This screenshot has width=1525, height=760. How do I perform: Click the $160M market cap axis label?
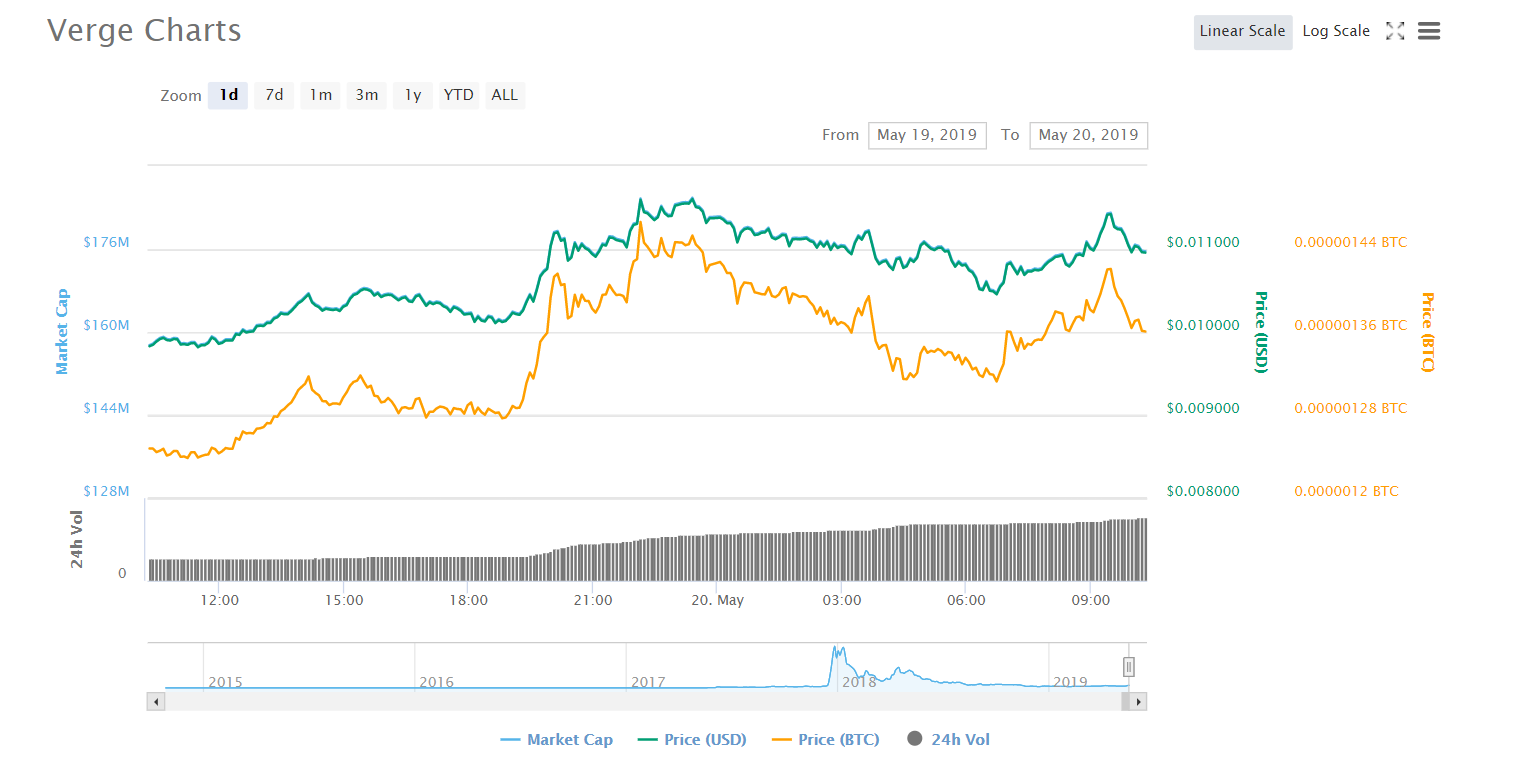point(106,325)
